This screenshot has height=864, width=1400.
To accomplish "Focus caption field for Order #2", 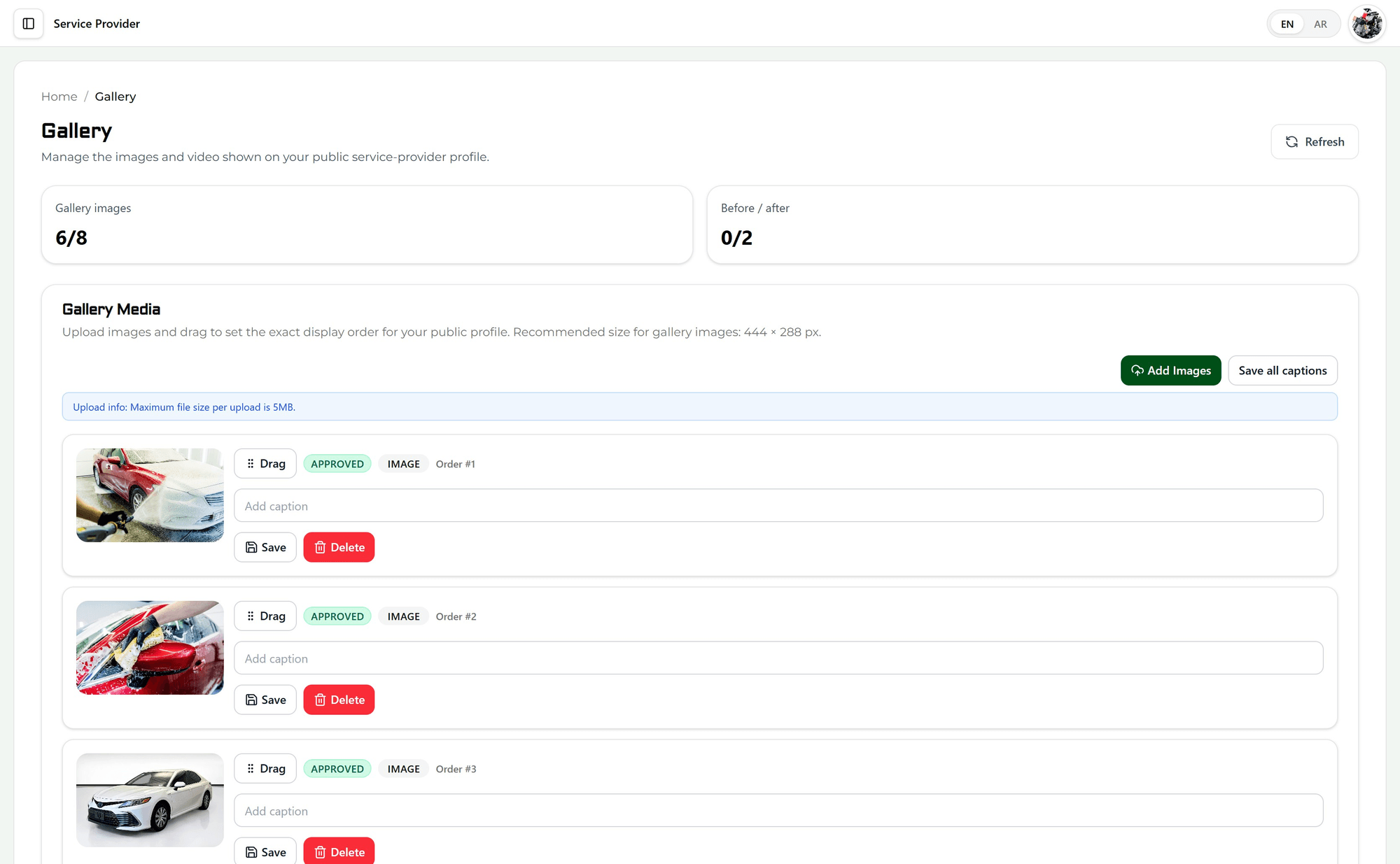I will [x=778, y=658].
